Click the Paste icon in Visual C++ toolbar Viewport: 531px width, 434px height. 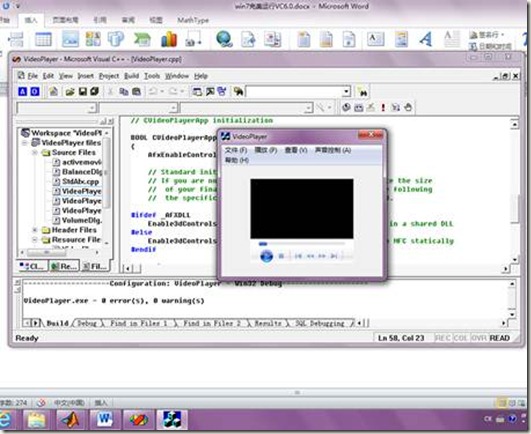tap(136, 91)
